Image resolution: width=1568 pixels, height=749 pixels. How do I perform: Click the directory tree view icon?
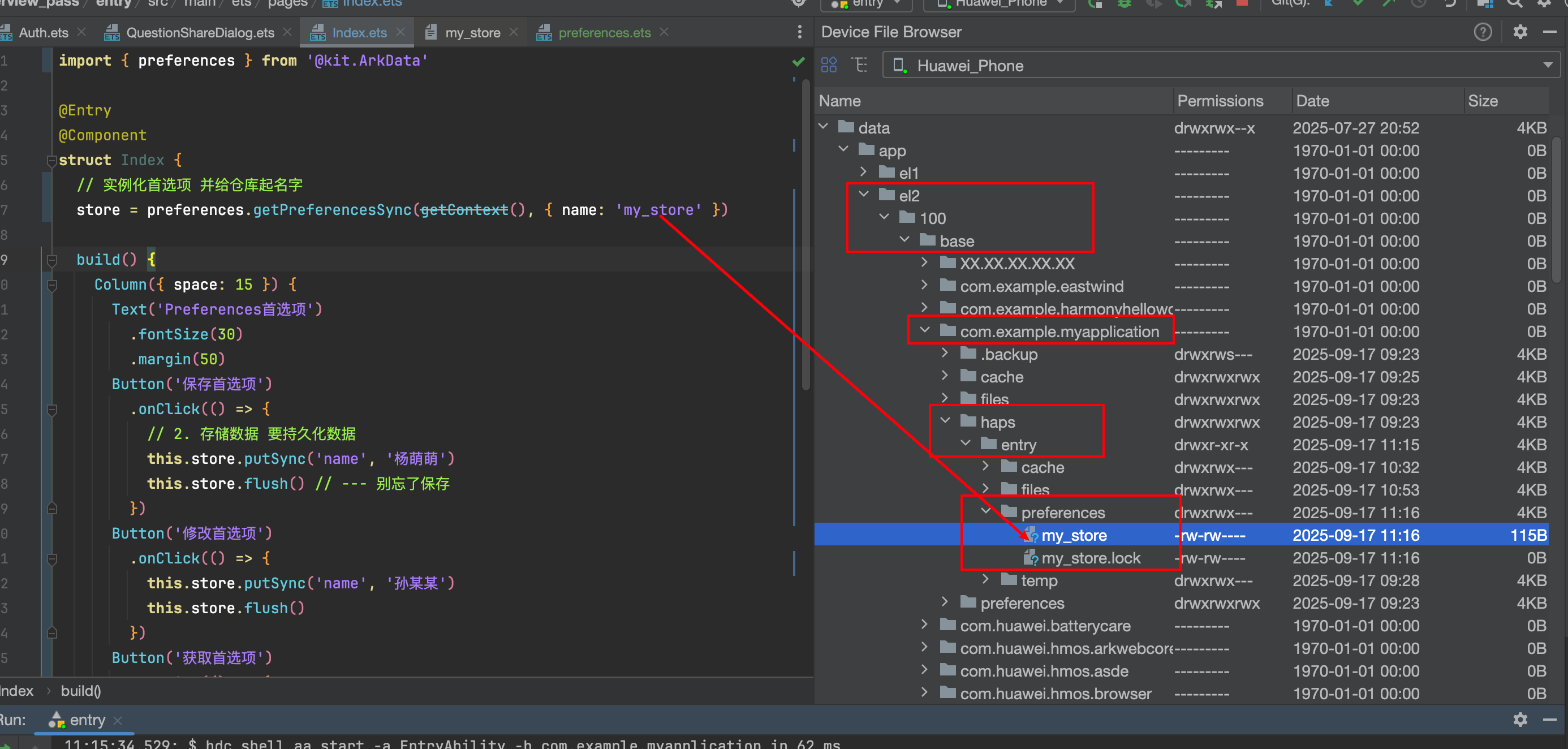(859, 65)
